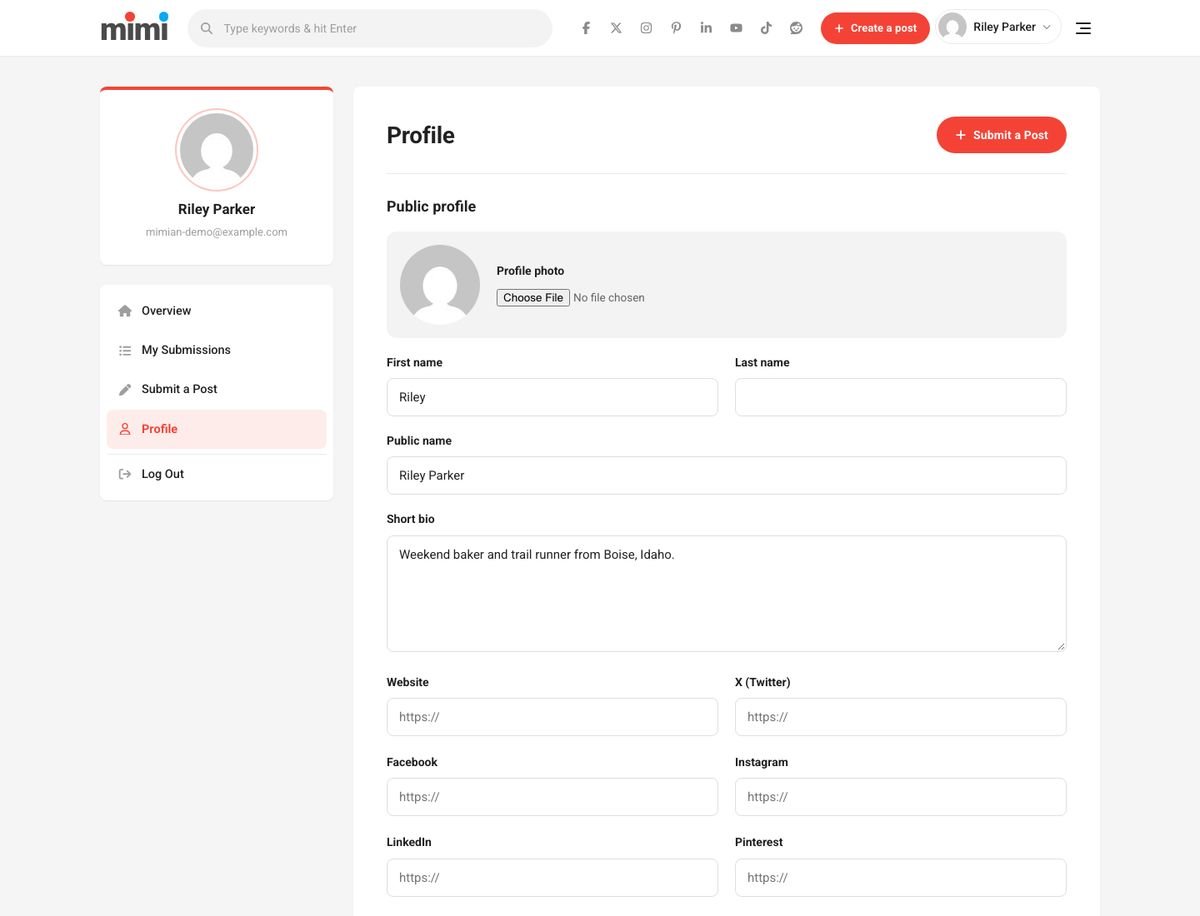Open the X social icon in header
Image resolution: width=1200 pixels, height=916 pixels.
pos(616,28)
